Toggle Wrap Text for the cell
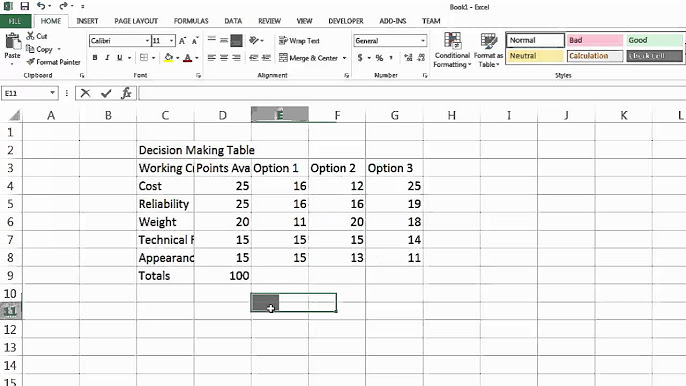 (x=299, y=41)
